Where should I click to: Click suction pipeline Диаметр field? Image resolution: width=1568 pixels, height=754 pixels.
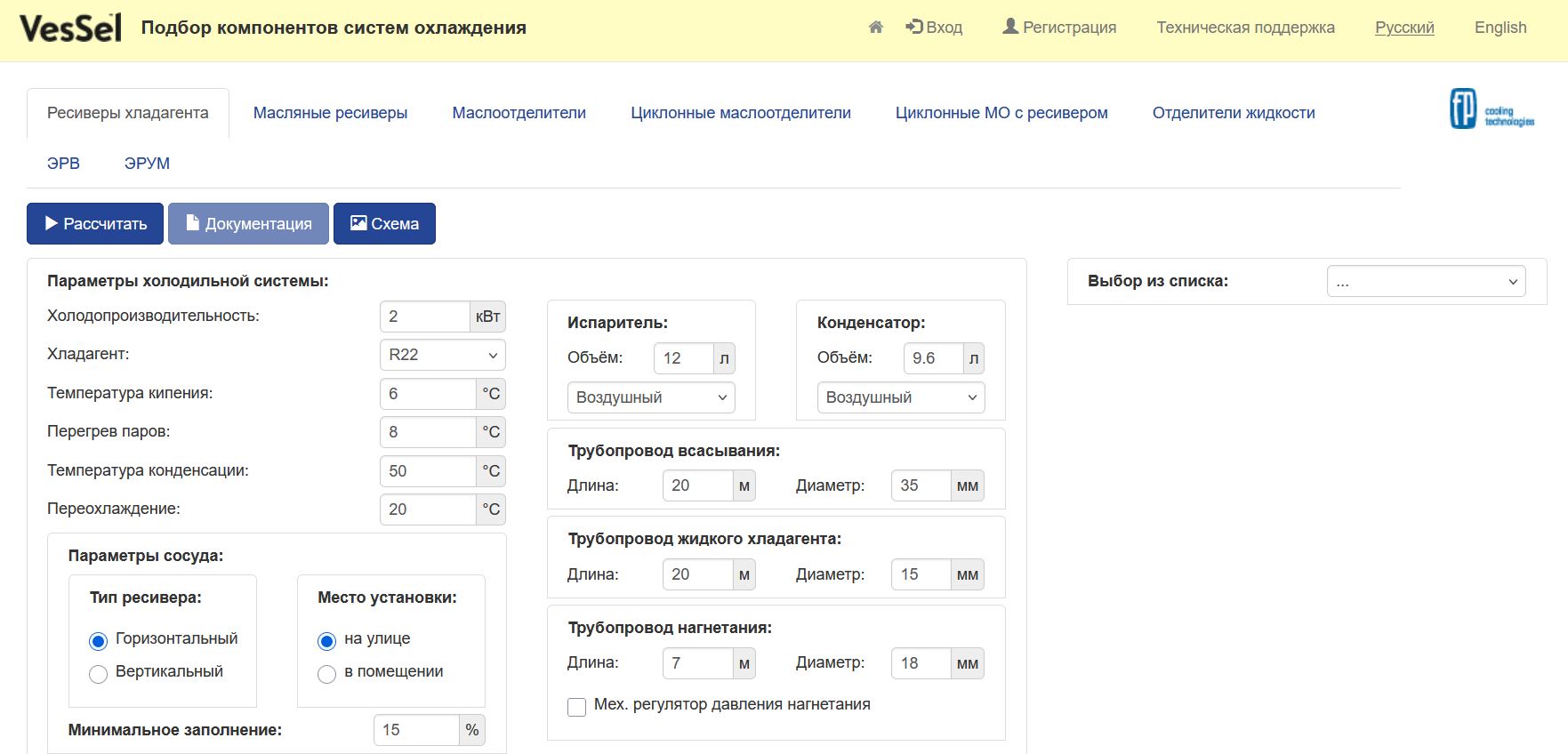click(x=921, y=485)
